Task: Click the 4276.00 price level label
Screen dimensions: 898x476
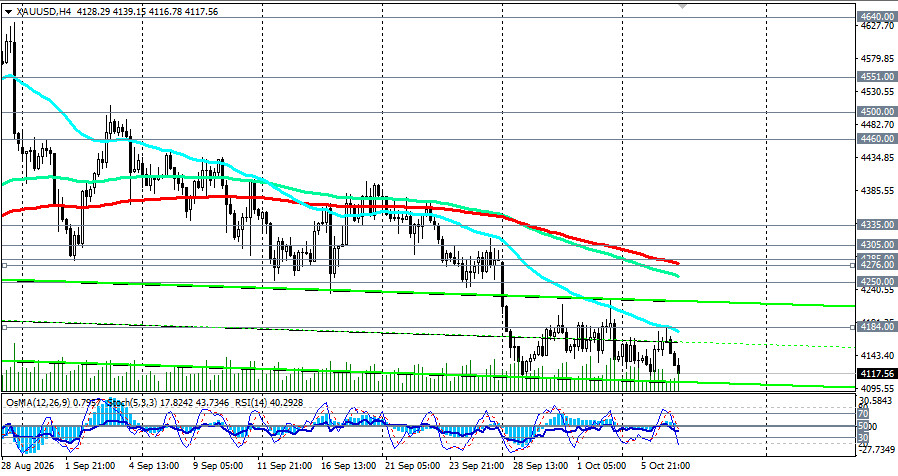Action: pyautogui.click(x=877, y=265)
